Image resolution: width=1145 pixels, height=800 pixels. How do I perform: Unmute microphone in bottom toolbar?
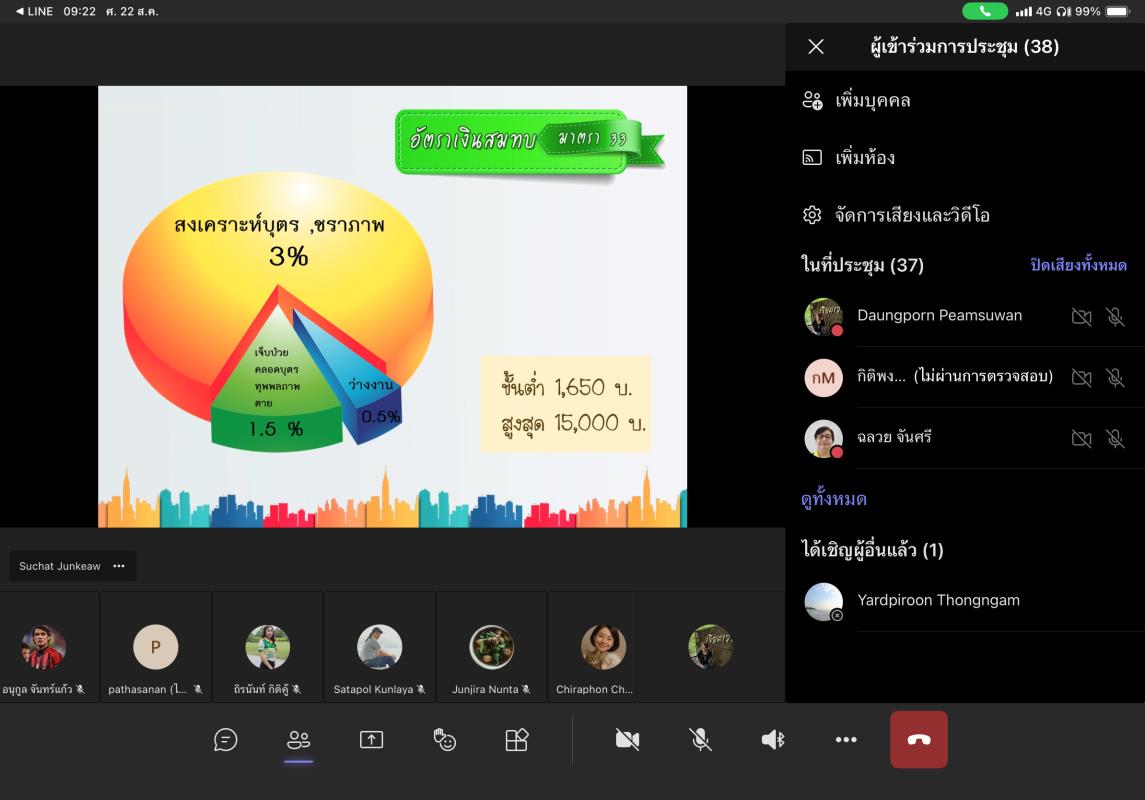(700, 740)
